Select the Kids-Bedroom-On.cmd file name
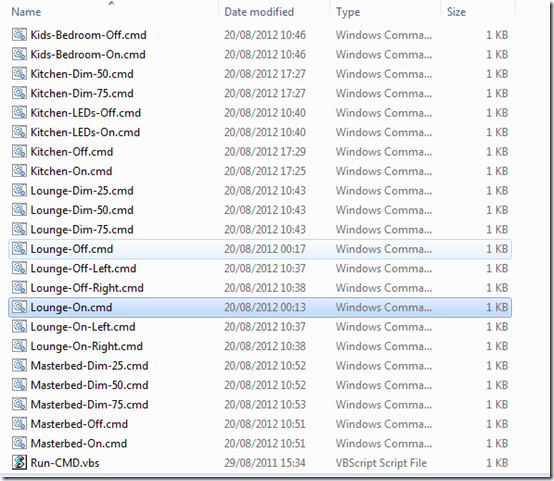The height and width of the screenshot is (481, 554). 88,54
